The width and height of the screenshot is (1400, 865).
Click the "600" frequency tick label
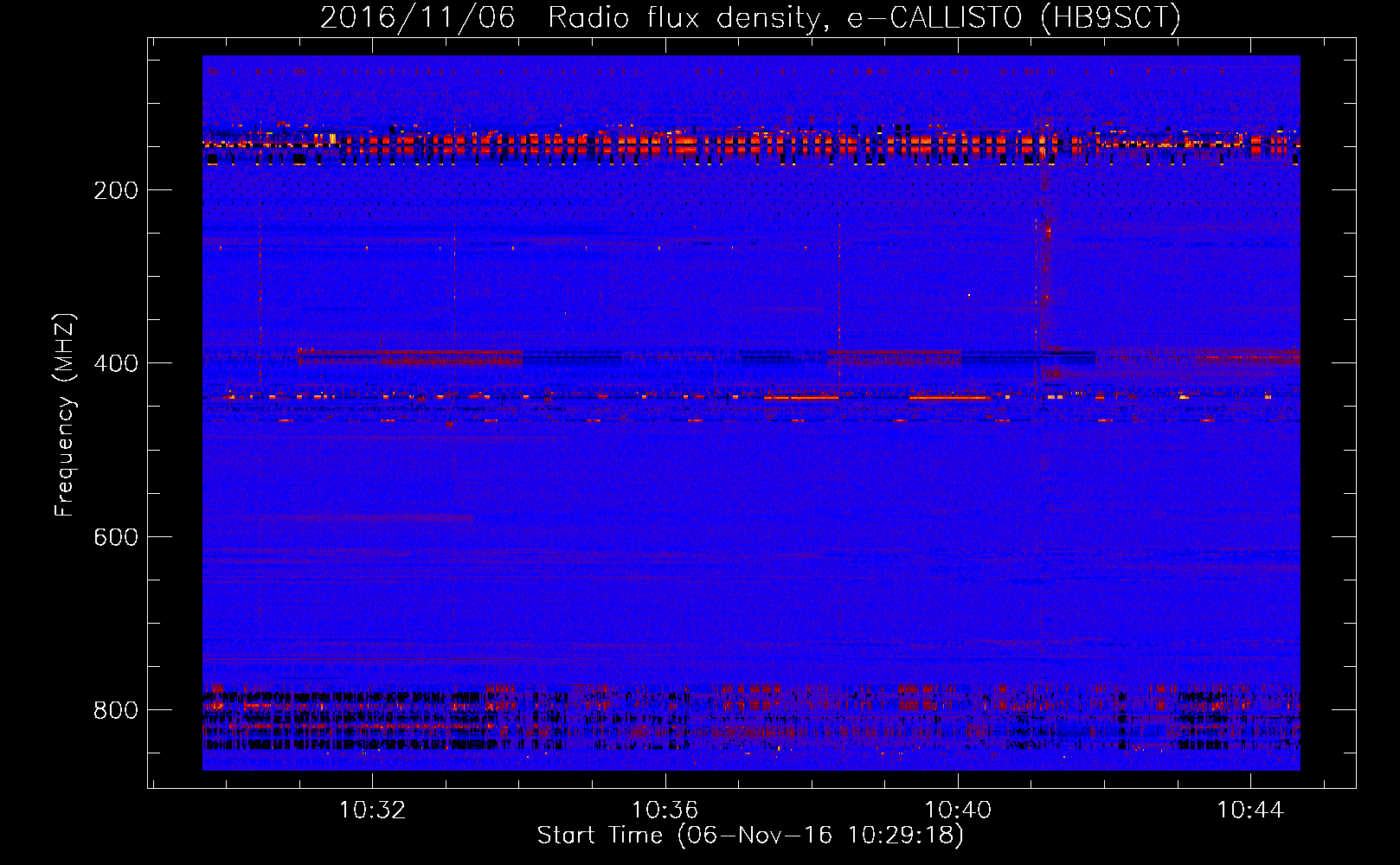pos(115,537)
